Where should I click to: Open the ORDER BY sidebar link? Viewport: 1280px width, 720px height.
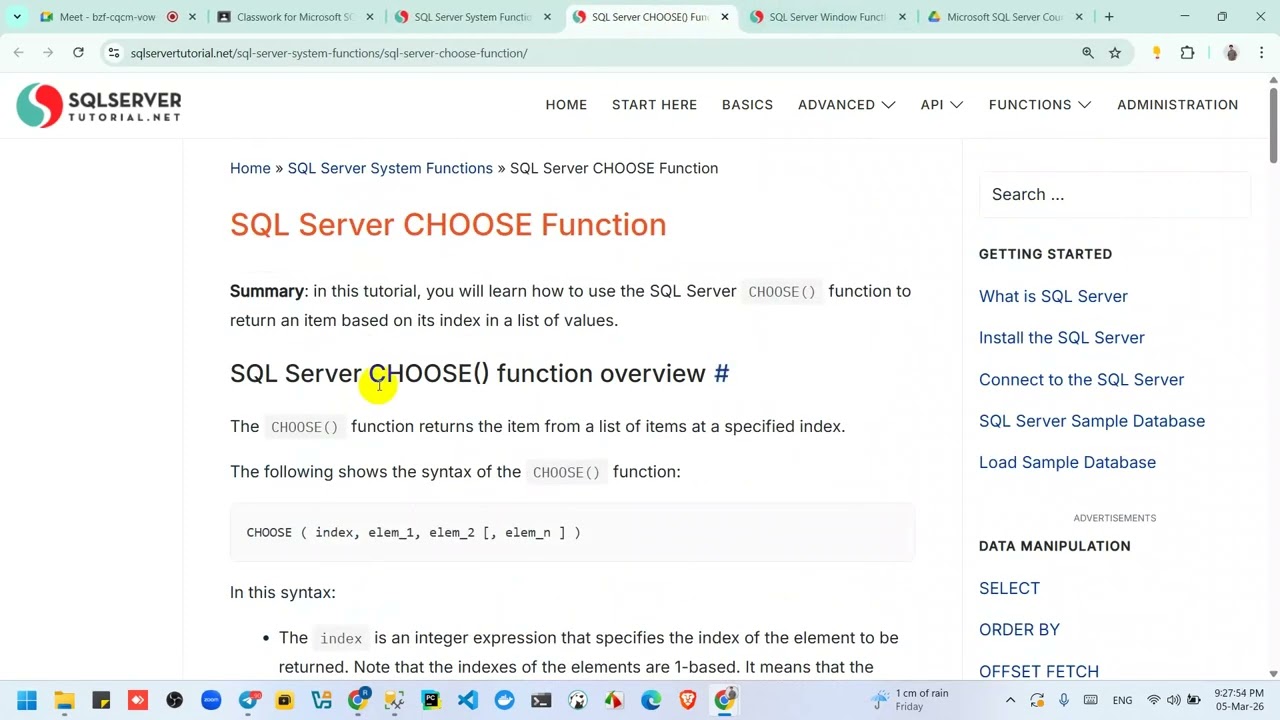(x=1019, y=629)
